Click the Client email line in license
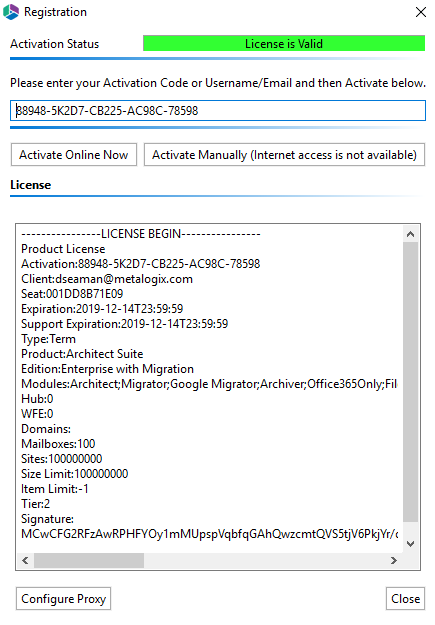This screenshot has width=435, height=625. click(x=107, y=279)
